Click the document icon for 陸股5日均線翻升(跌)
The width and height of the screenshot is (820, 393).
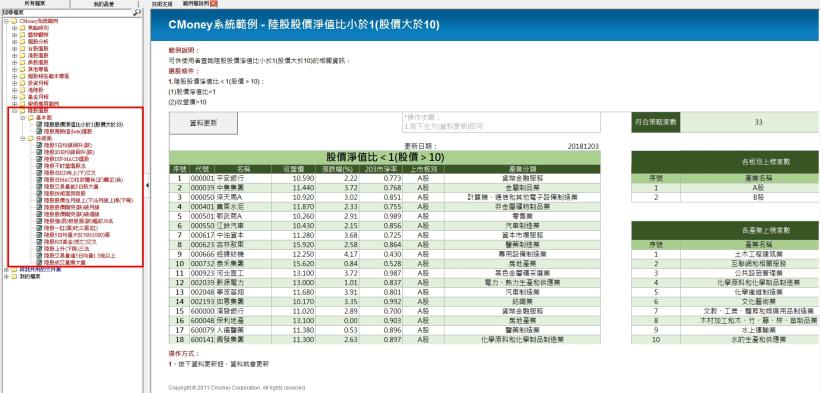[x=40, y=145]
